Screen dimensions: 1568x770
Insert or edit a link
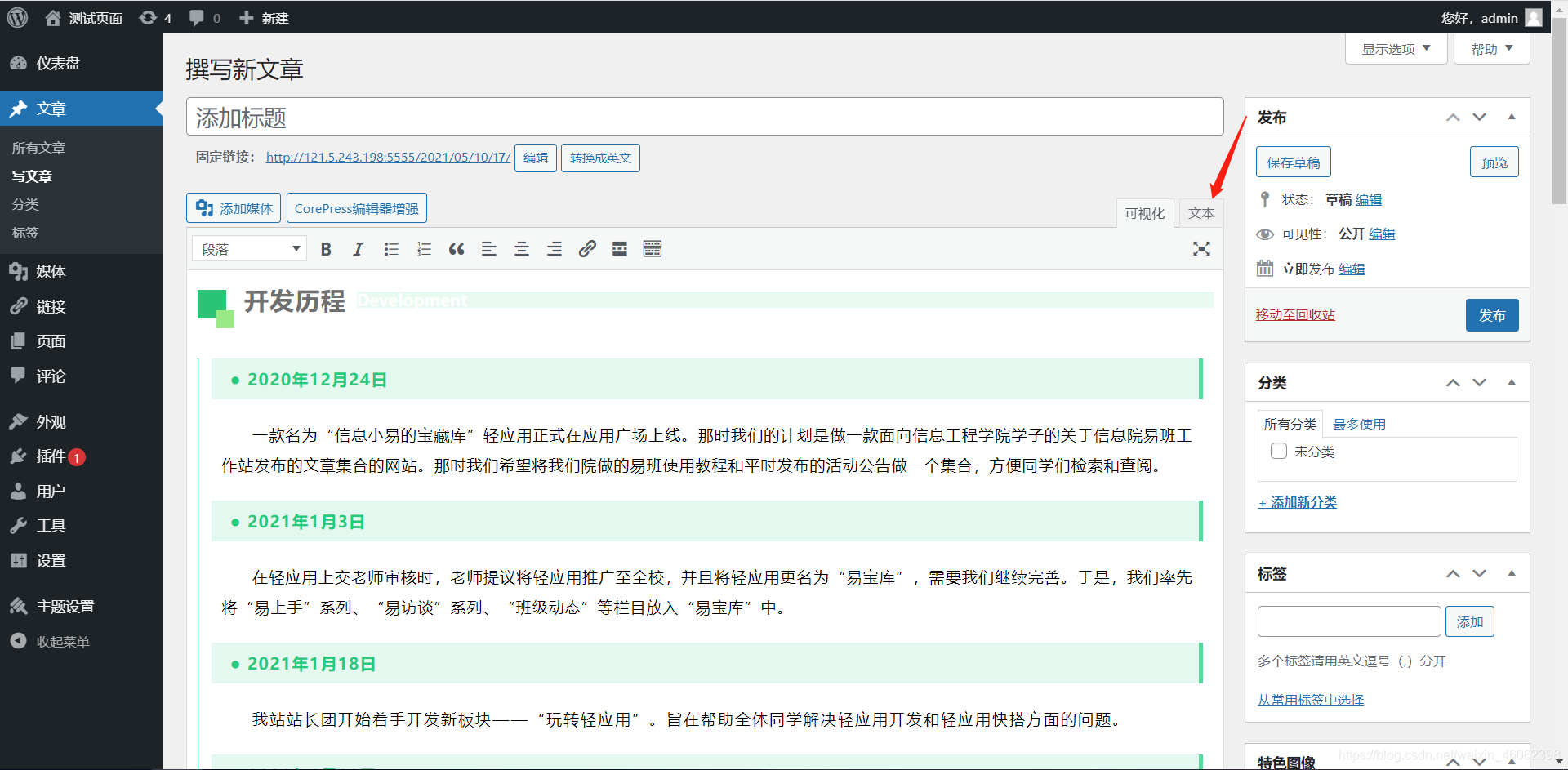[587, 249]
